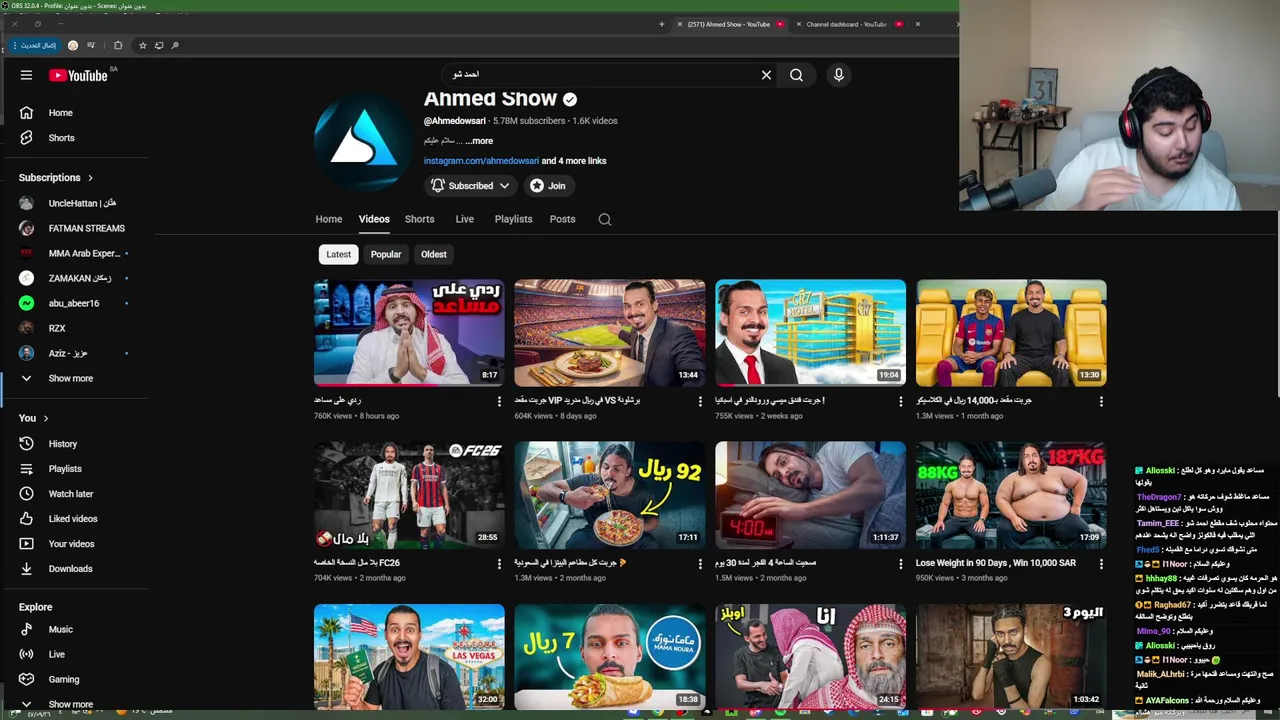Image resolution: width=1280 pixels, height=720 pixels.
Task: Open the 'and 4 more links' link
Action: 574,161
